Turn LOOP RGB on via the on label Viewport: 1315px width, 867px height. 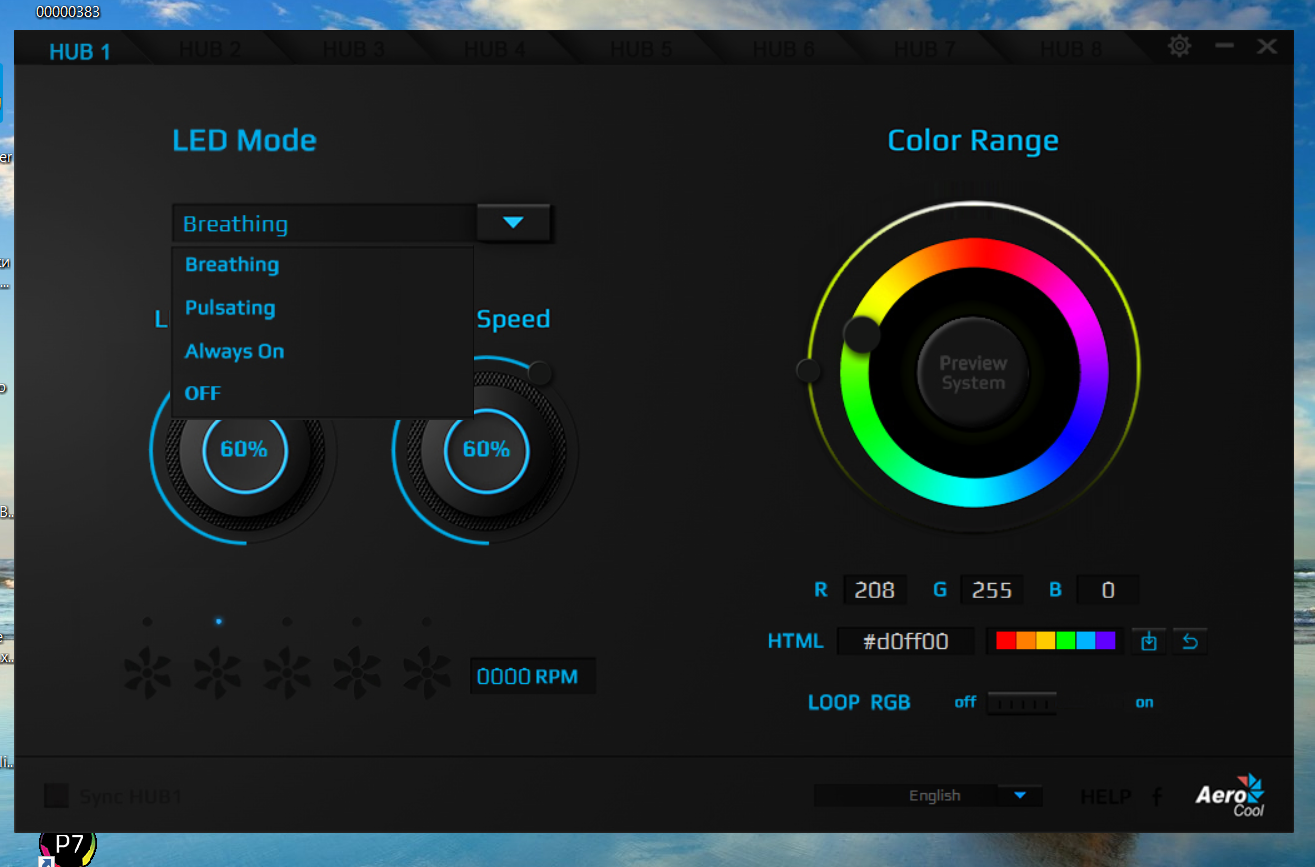(1144, 702)
